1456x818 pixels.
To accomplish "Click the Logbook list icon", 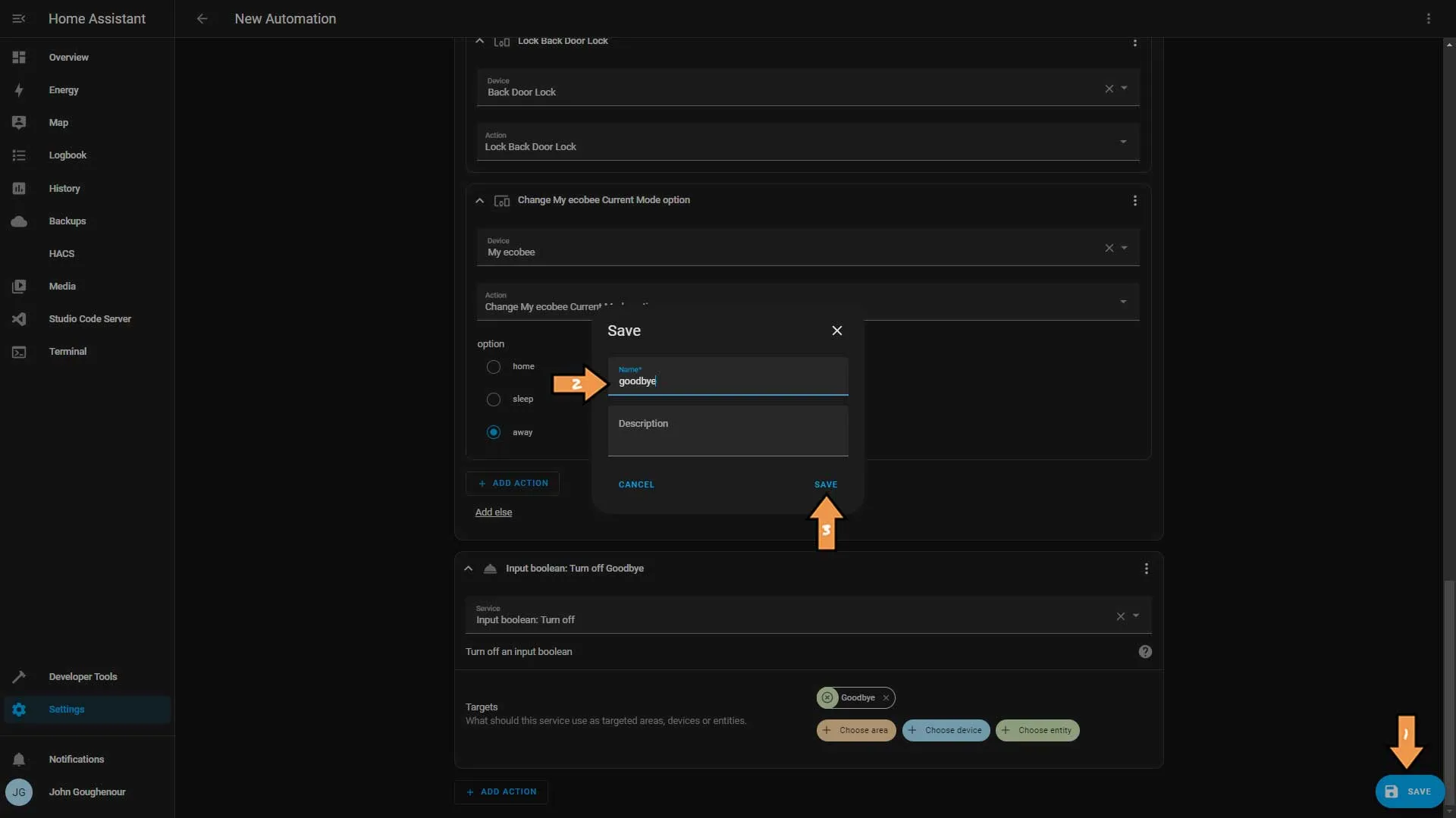I will pos(19,155).
